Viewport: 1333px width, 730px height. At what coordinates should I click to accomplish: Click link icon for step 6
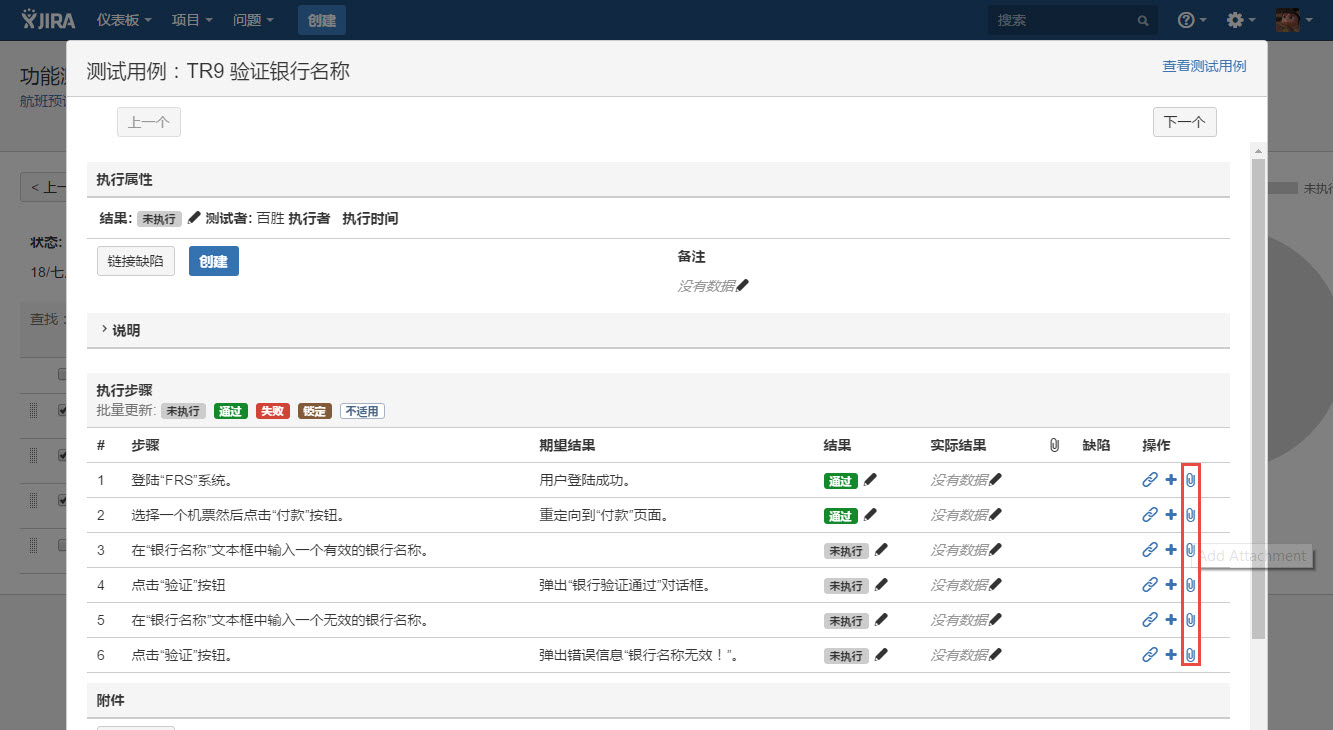pos(1150,655)
